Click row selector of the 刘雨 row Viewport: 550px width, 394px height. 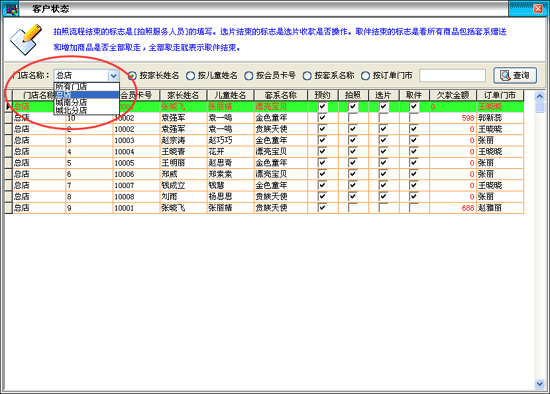point(8,196)
